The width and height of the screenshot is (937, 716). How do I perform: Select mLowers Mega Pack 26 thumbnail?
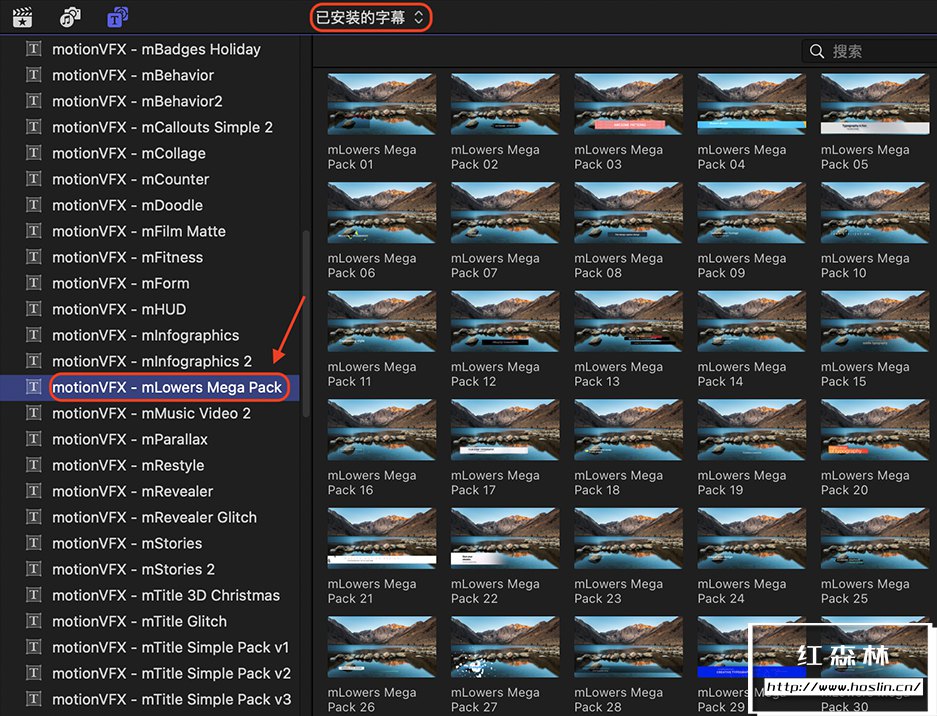coord(382,647)
